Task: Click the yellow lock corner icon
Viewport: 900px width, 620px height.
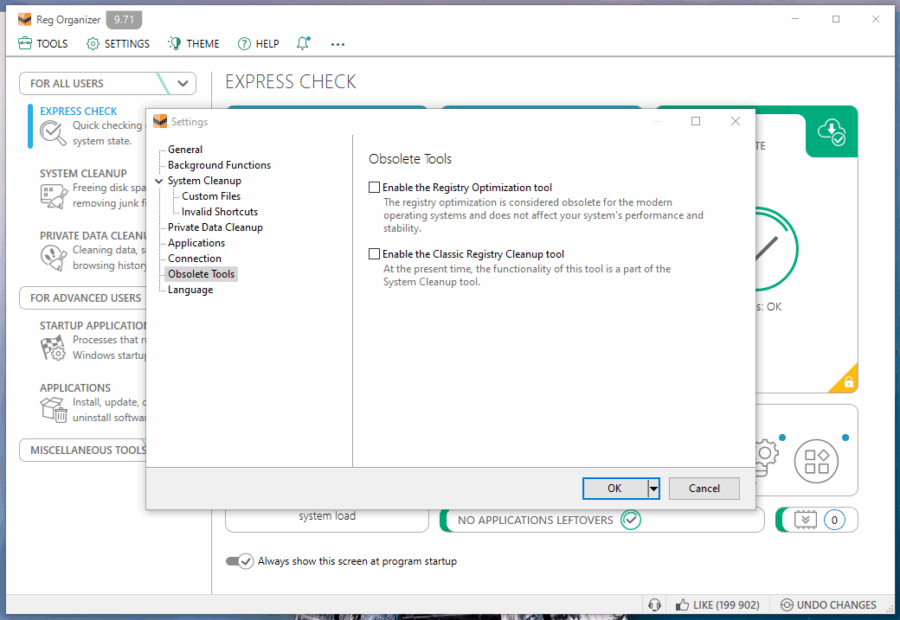Action: coord(848,381)
